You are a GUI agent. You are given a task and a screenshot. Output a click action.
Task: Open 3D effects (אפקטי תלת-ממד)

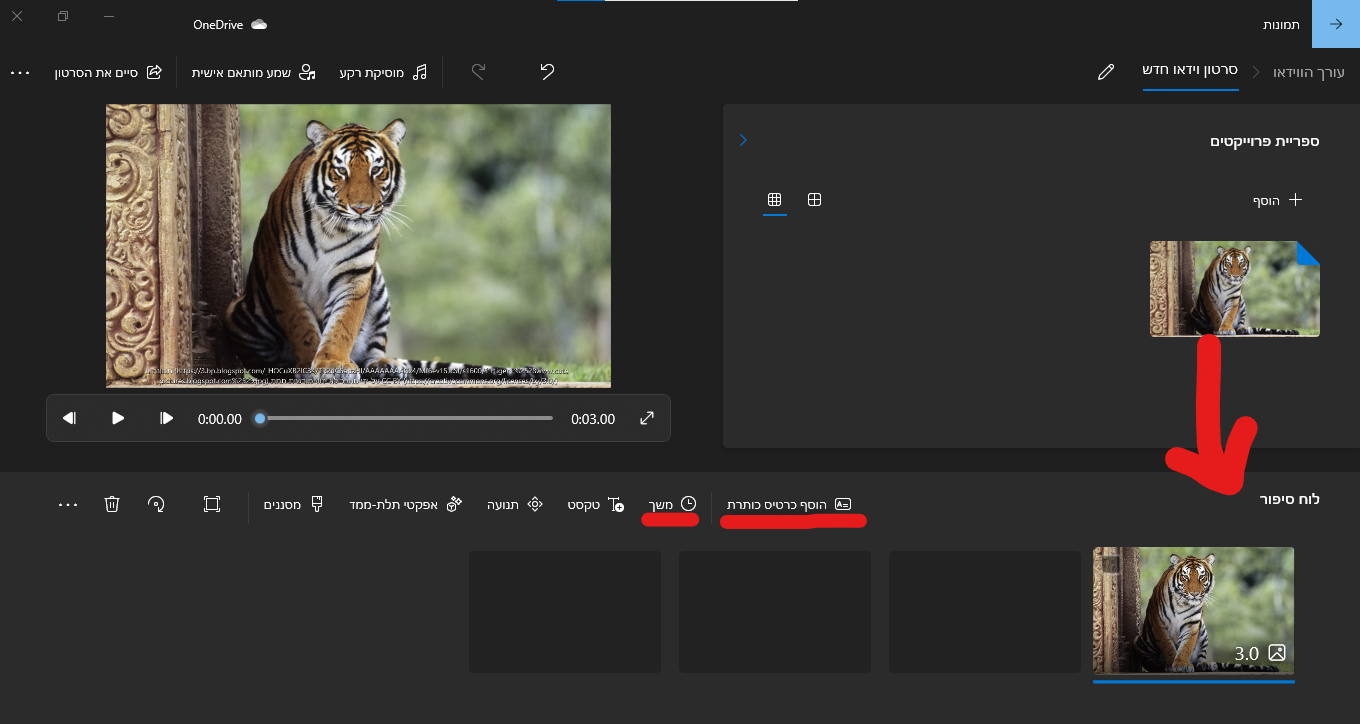point(405,505)
